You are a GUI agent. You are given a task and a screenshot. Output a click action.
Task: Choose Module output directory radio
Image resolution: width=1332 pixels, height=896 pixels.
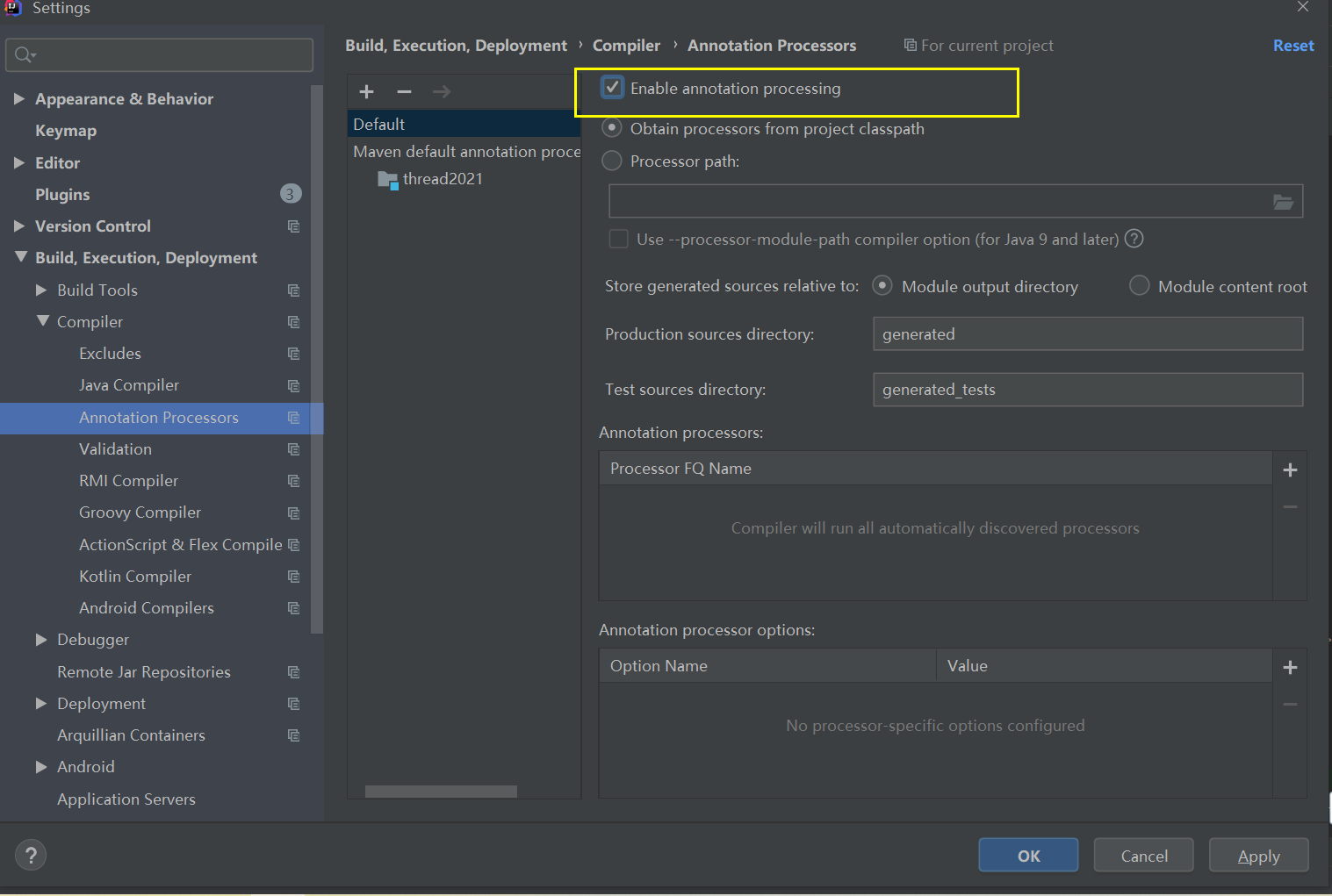point(882,286)
